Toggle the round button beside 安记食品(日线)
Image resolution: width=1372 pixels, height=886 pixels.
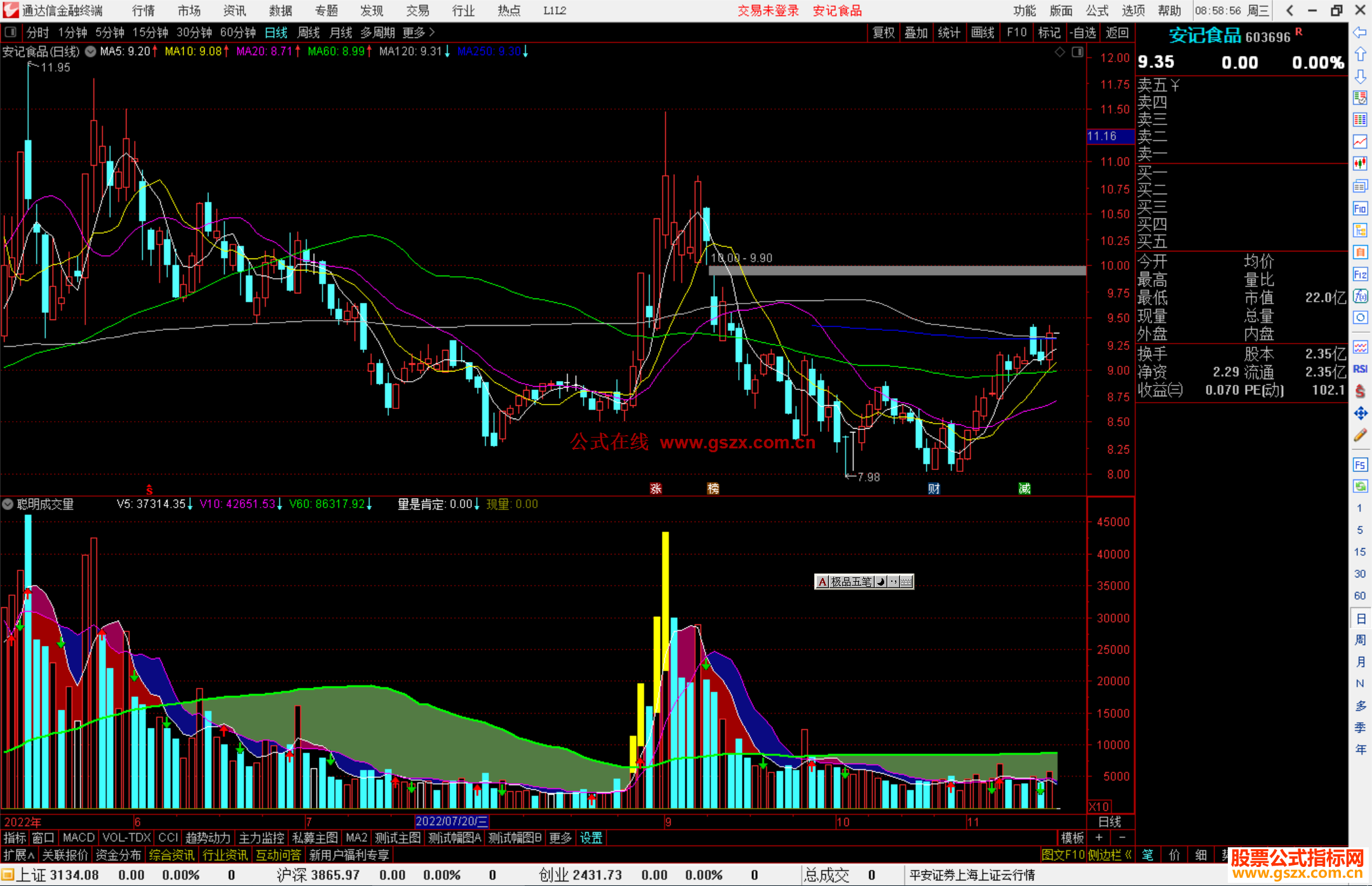click(91, 51)
